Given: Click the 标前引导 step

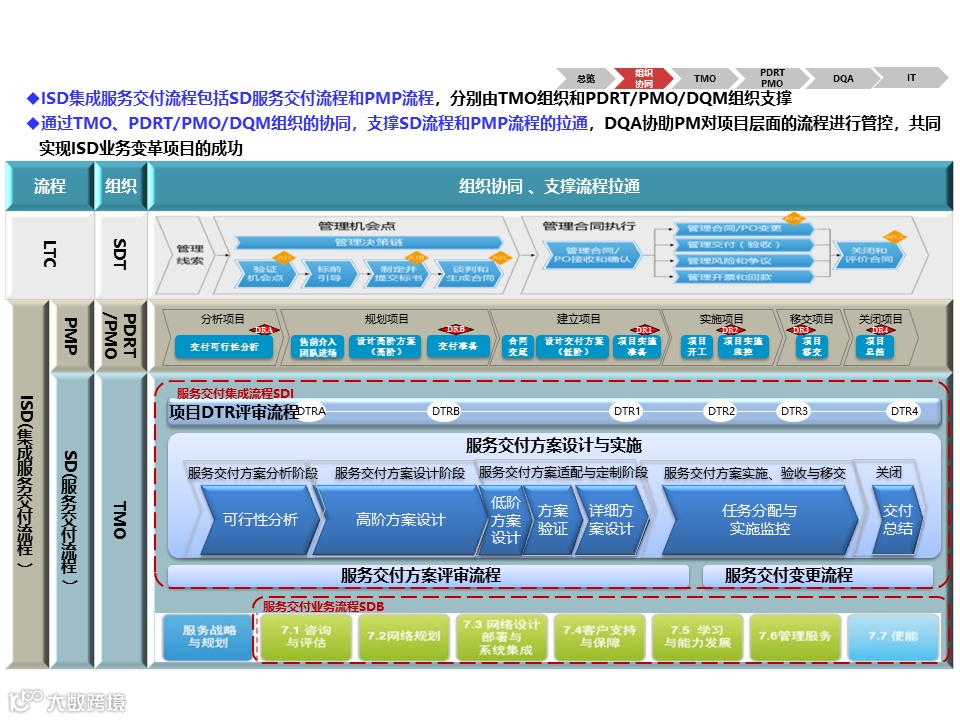Looking at the screenshot, I should (x=329, y=274).
